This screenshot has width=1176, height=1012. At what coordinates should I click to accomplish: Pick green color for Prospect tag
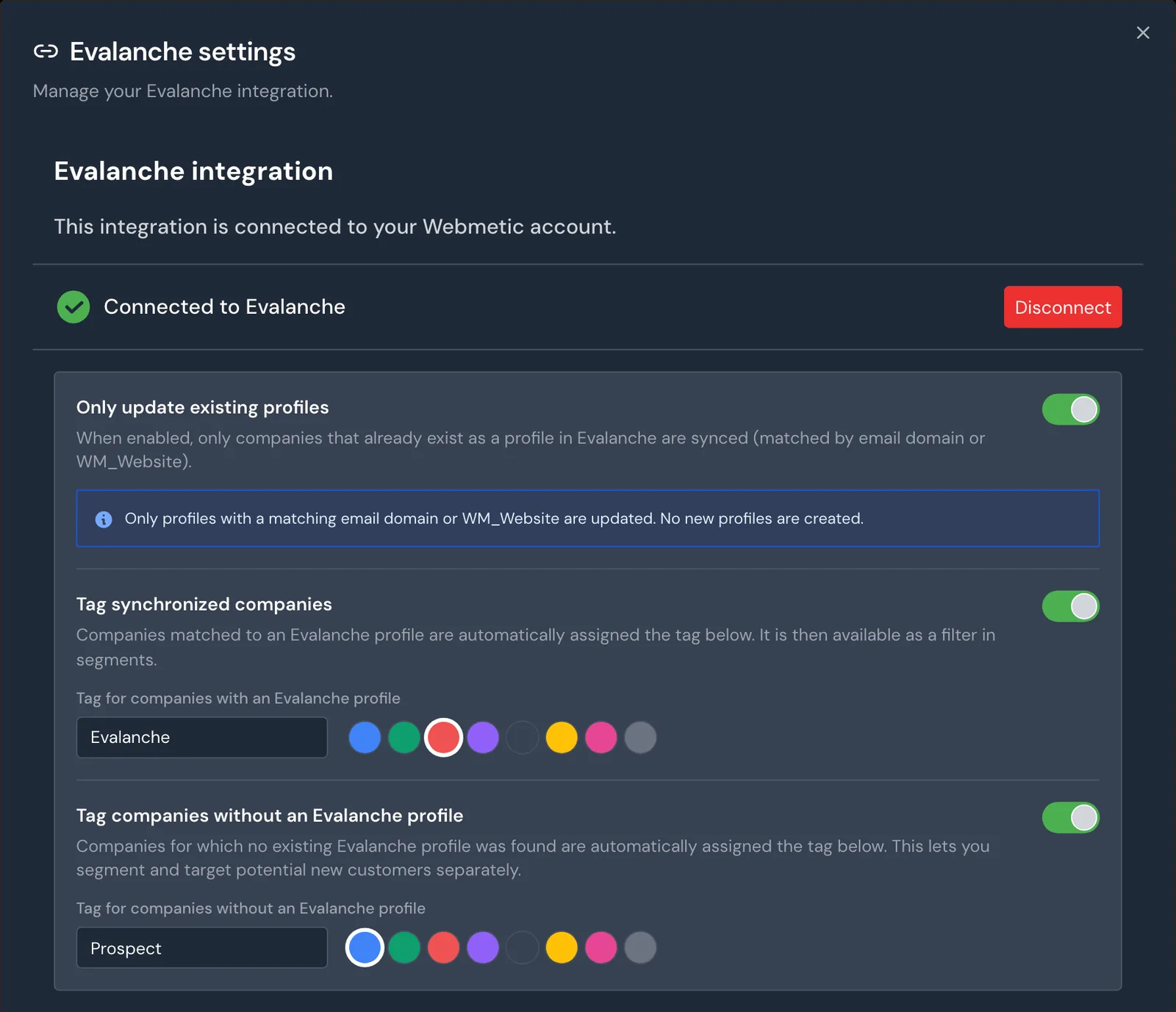pyautogui.click(x=404, y=947)
